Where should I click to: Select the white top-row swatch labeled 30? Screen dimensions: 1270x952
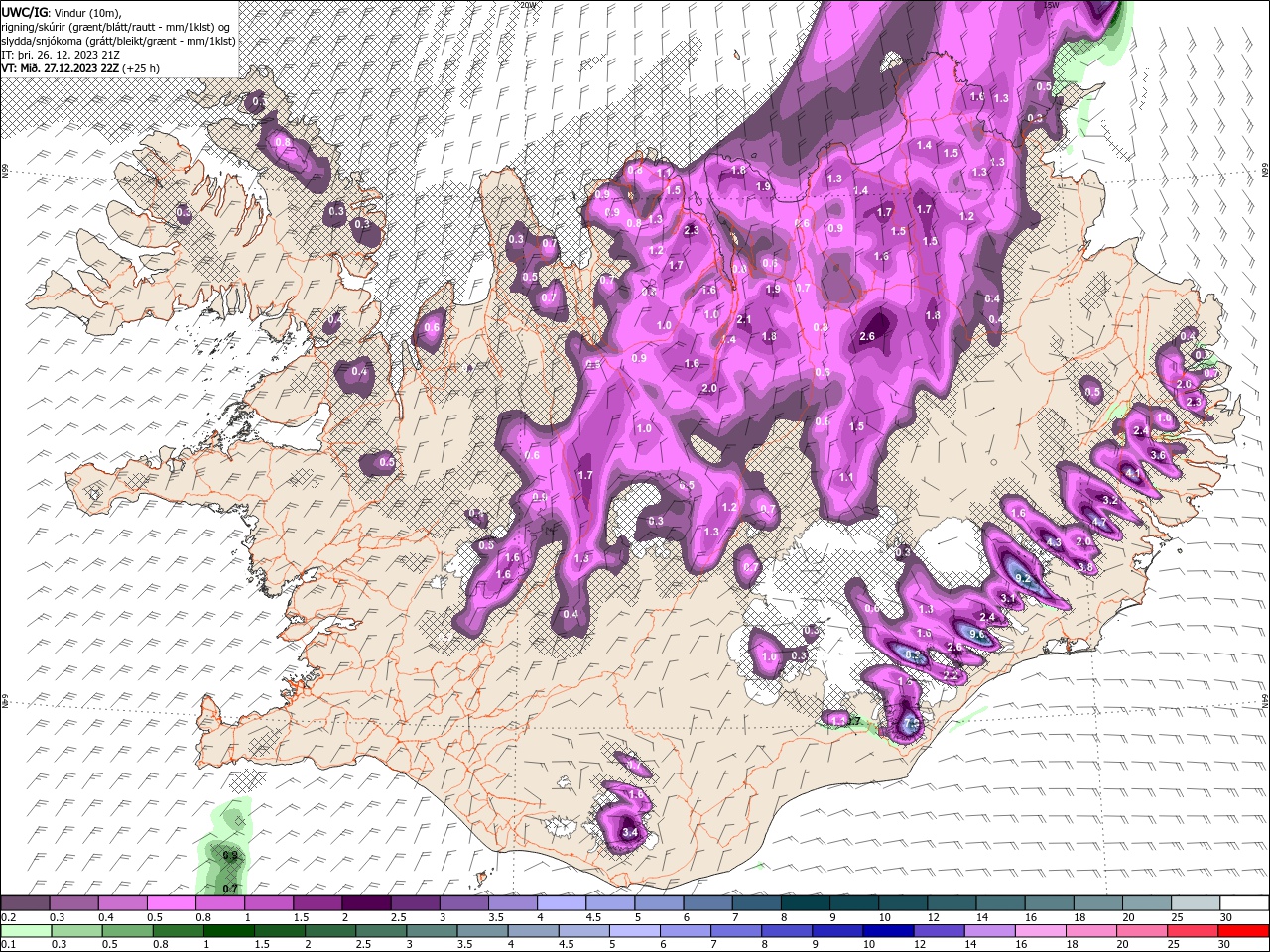pos(1244,903)
